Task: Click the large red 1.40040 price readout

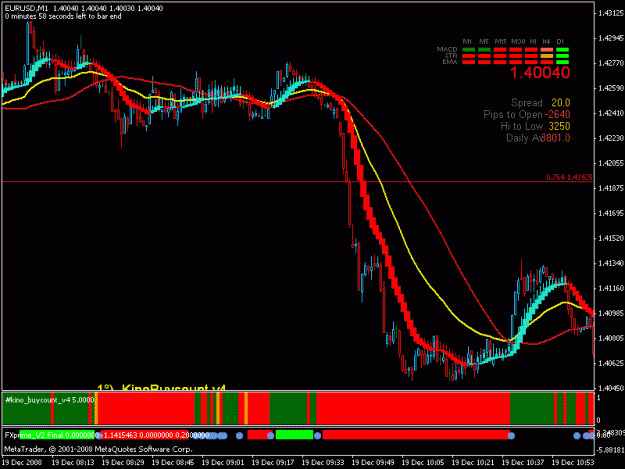Action: (x=540, y=73)
